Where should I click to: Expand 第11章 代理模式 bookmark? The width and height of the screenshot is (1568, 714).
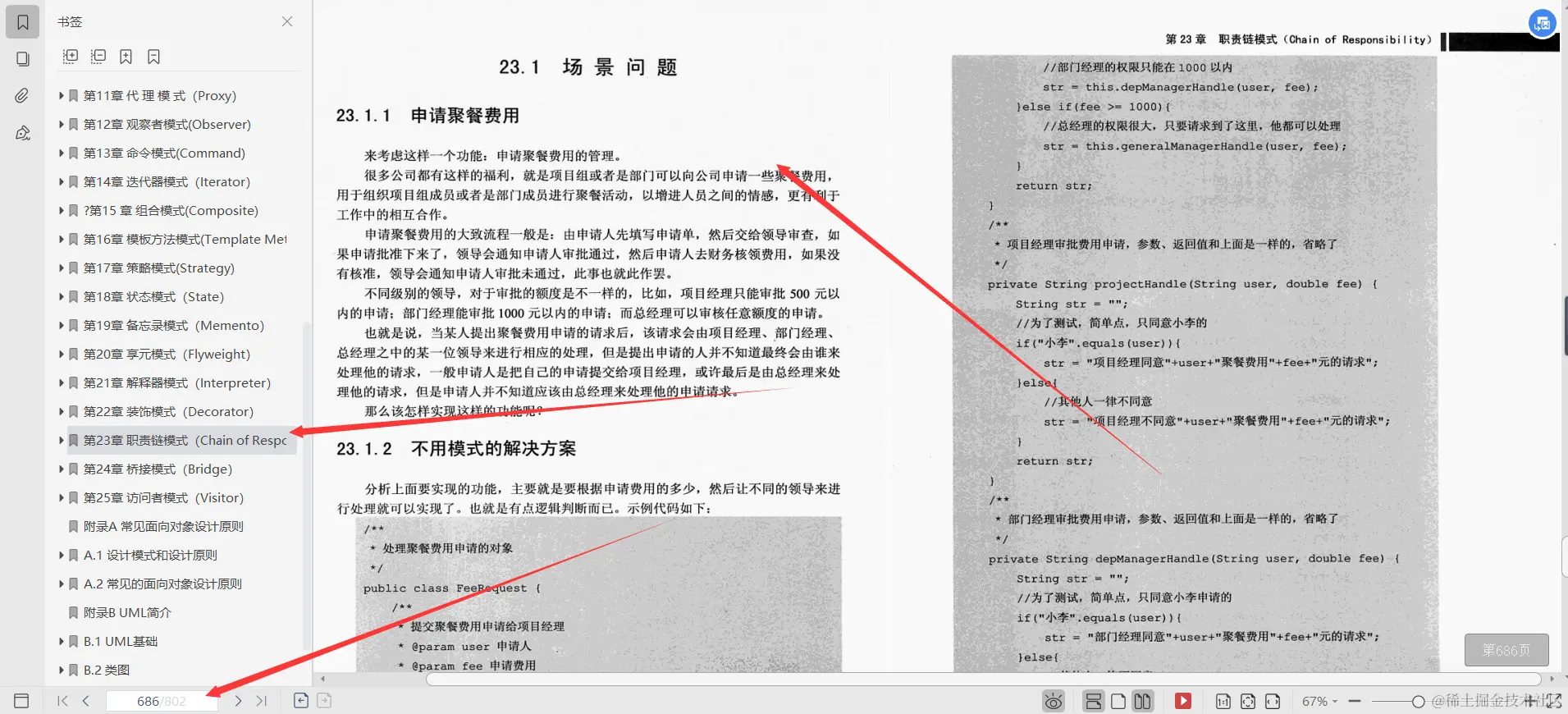coord(62,95)
